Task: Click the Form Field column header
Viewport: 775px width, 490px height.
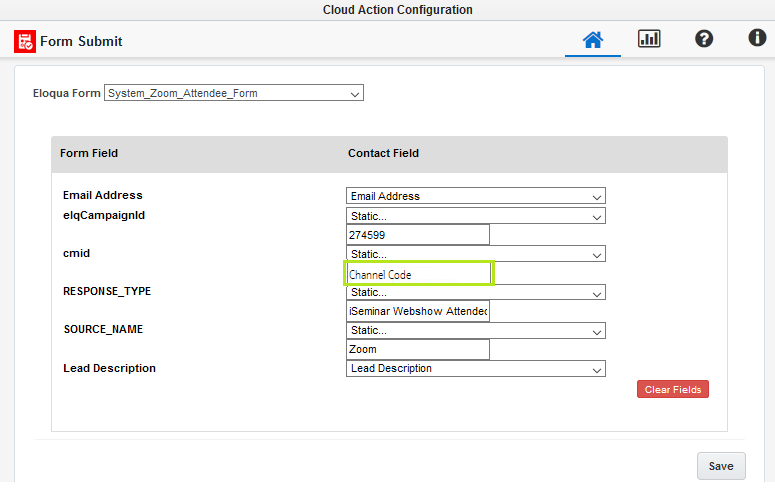Action: pyautogui.click(x=89, y=154)
